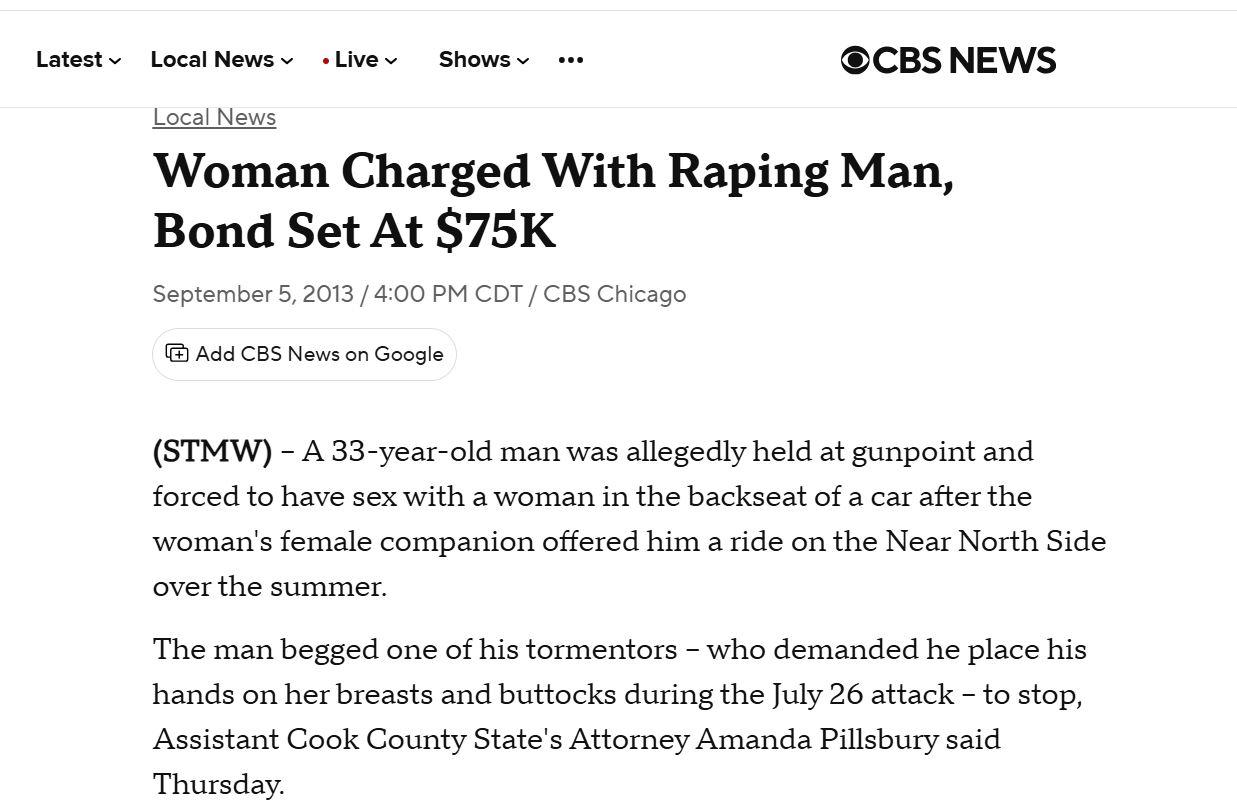Go to CBS NEWS wordmark home
Viewport: 1237px width, 804px height.
[964, 61]
